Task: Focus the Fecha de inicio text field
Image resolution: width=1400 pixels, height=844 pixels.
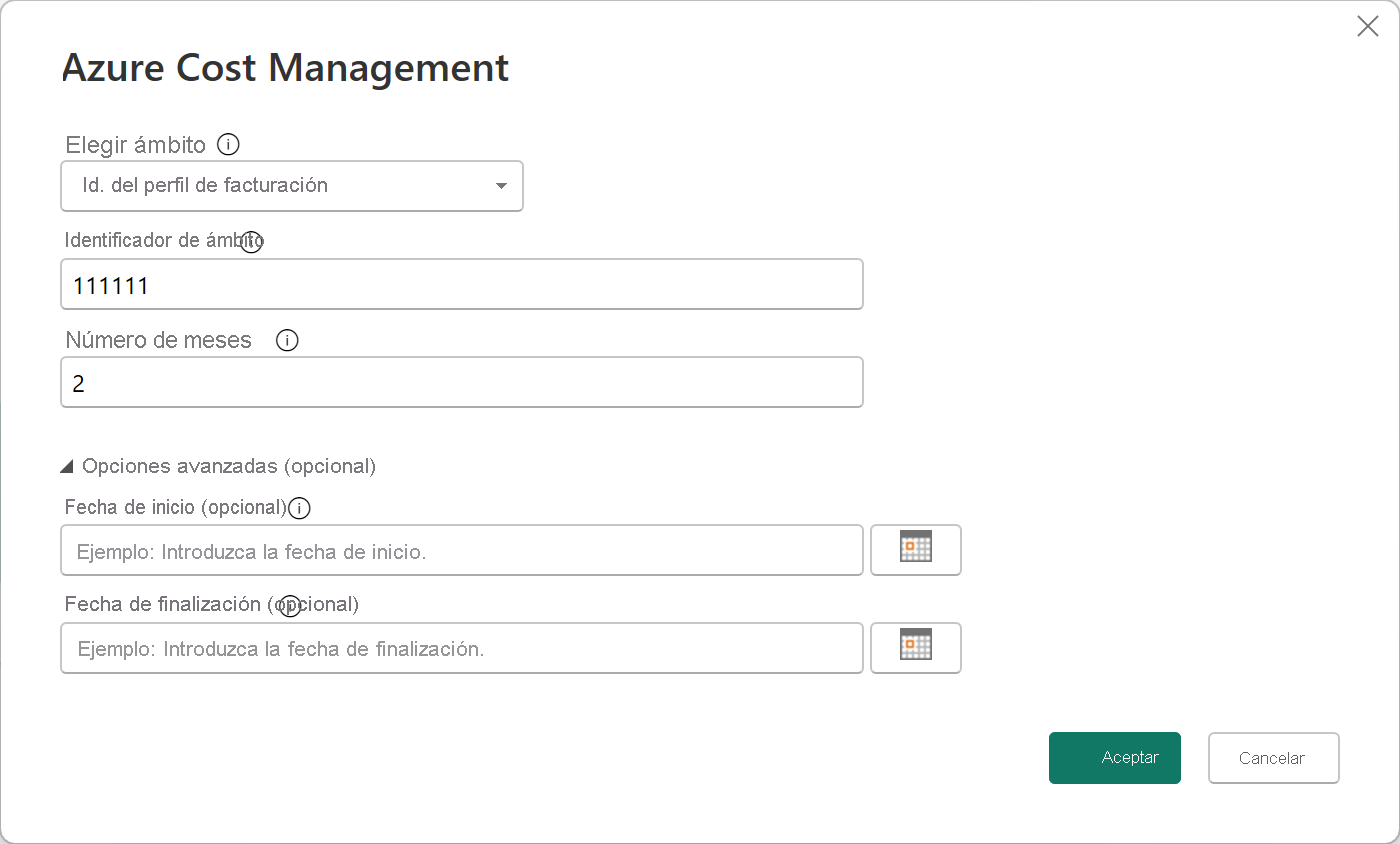Action: [462, 550]
